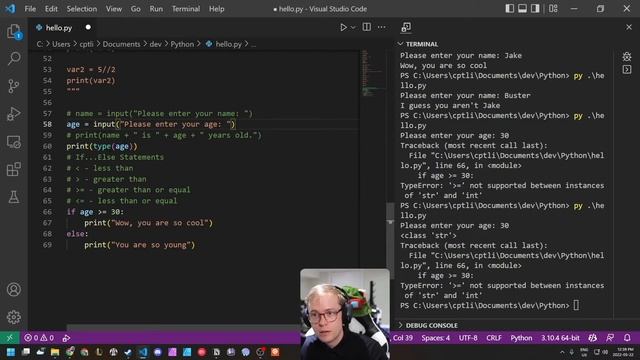The height and width of the screenshot is (360, 640).
Task: Click the debug launch status bar icon
Action: [66, 338]
